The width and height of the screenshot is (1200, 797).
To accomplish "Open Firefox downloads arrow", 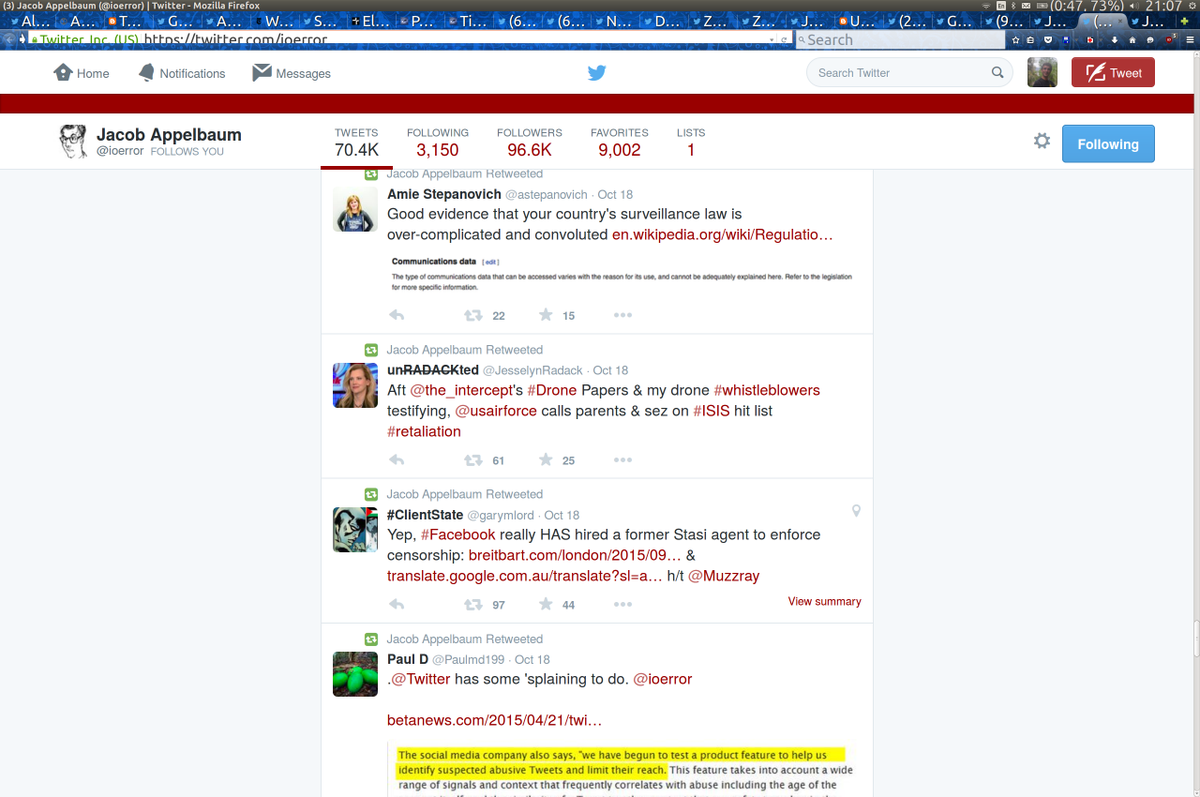I will point(1114,40).
